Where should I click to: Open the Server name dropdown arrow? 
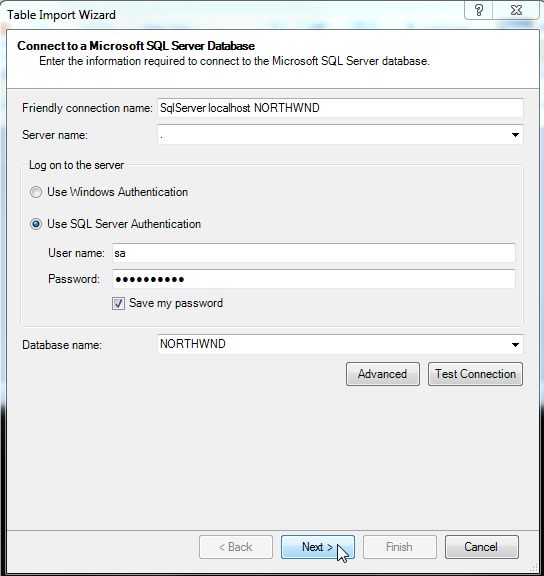tap(515, 135)
